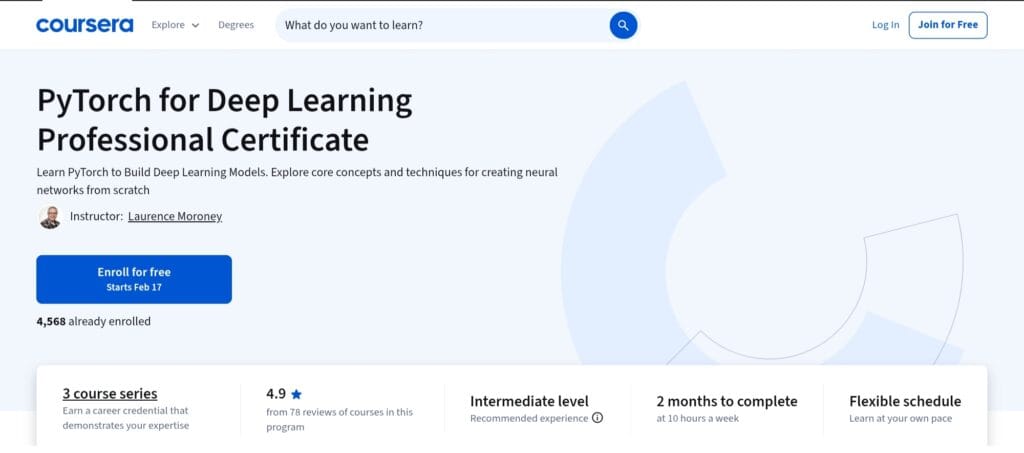Click 'Earn a career credential' description text
This screenshot has height=453, width=1024.
pos(125,418)
